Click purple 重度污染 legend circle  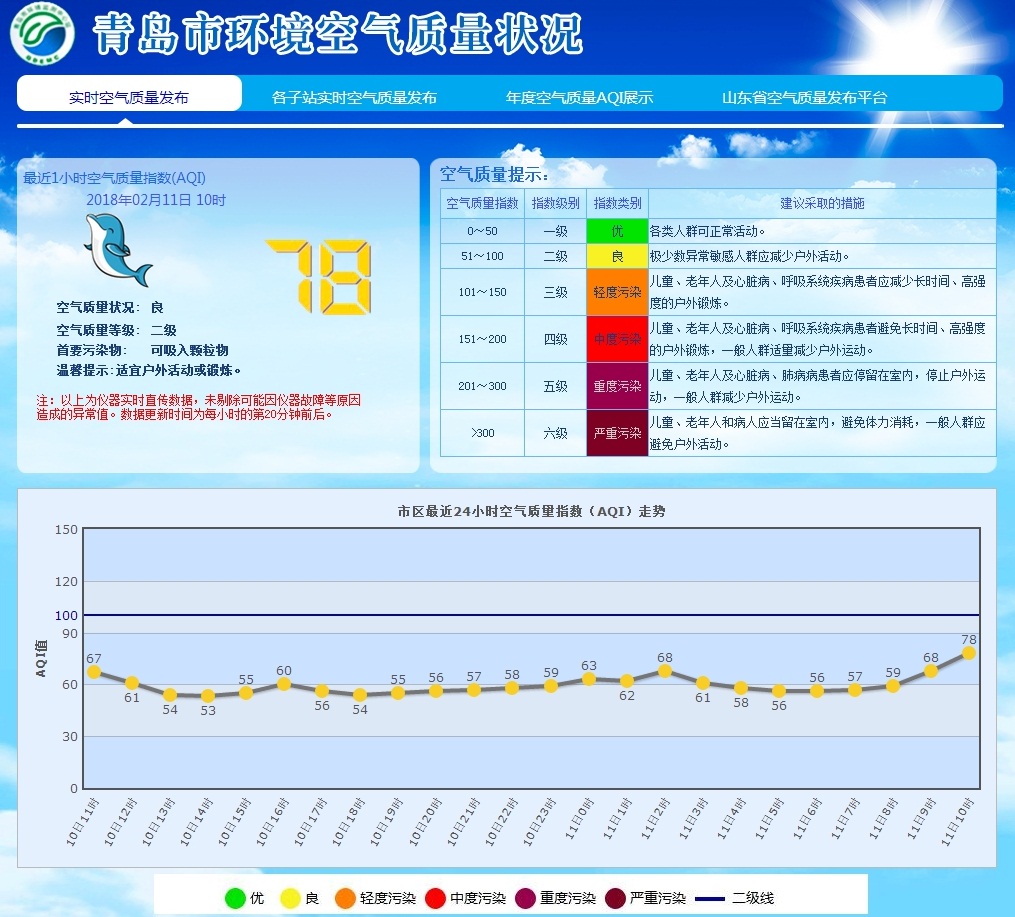pyautogui.click(x=525, y=898)
